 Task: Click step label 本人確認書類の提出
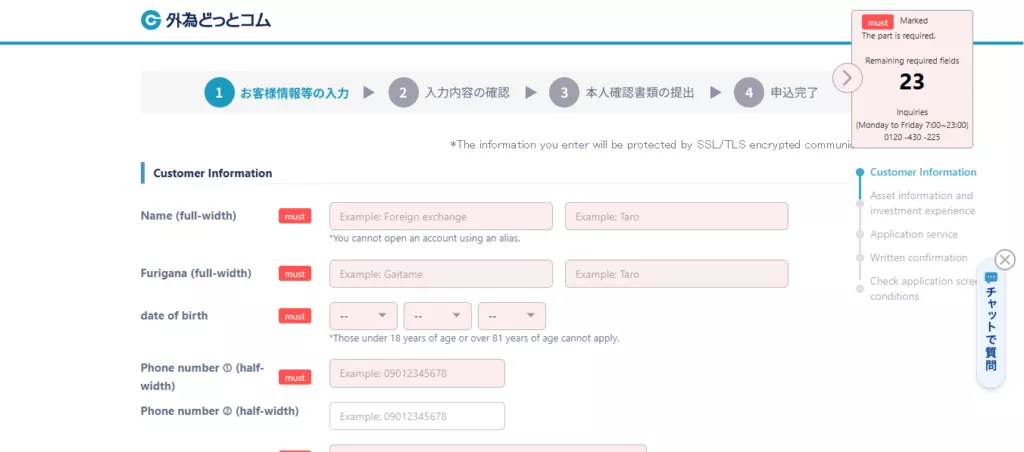click(x=639, y=93)
